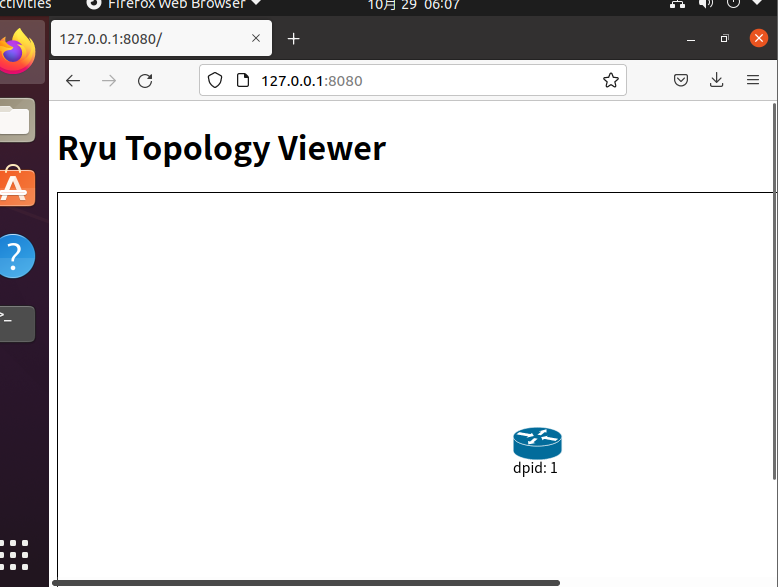The width and height of the screenshot is (778, 587).
Task: Open the Firefox downloads panel
Action: pyautogui.click(x=716, y=80)
